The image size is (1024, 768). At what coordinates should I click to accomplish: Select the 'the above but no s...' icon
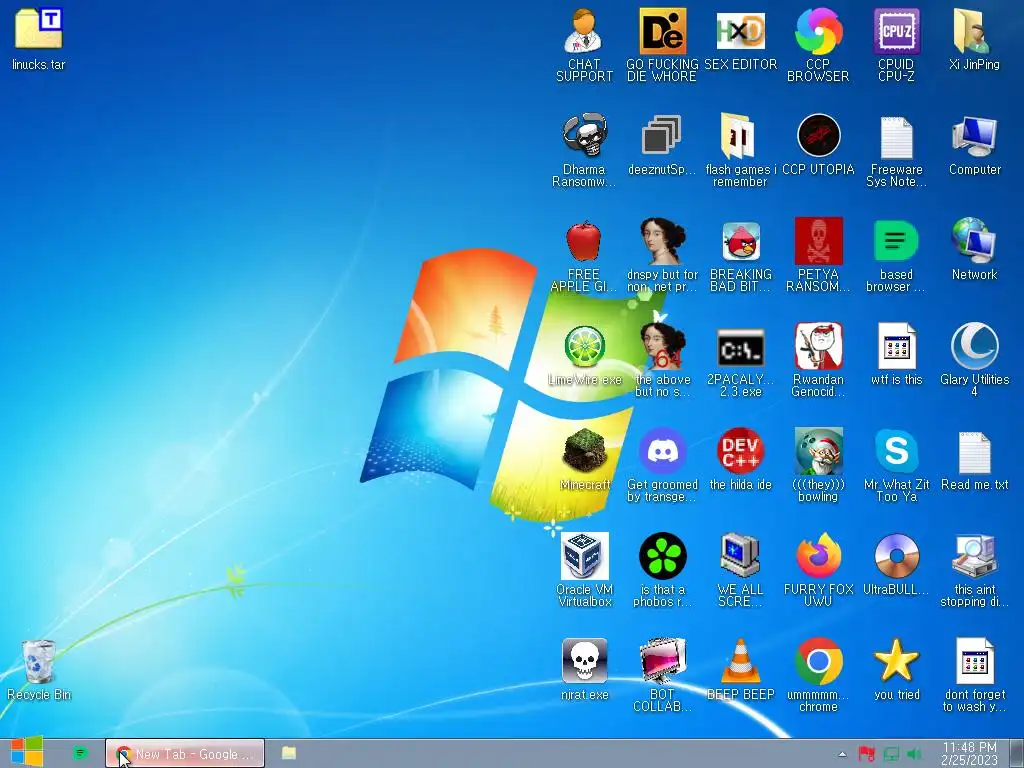tap(662, 360)
